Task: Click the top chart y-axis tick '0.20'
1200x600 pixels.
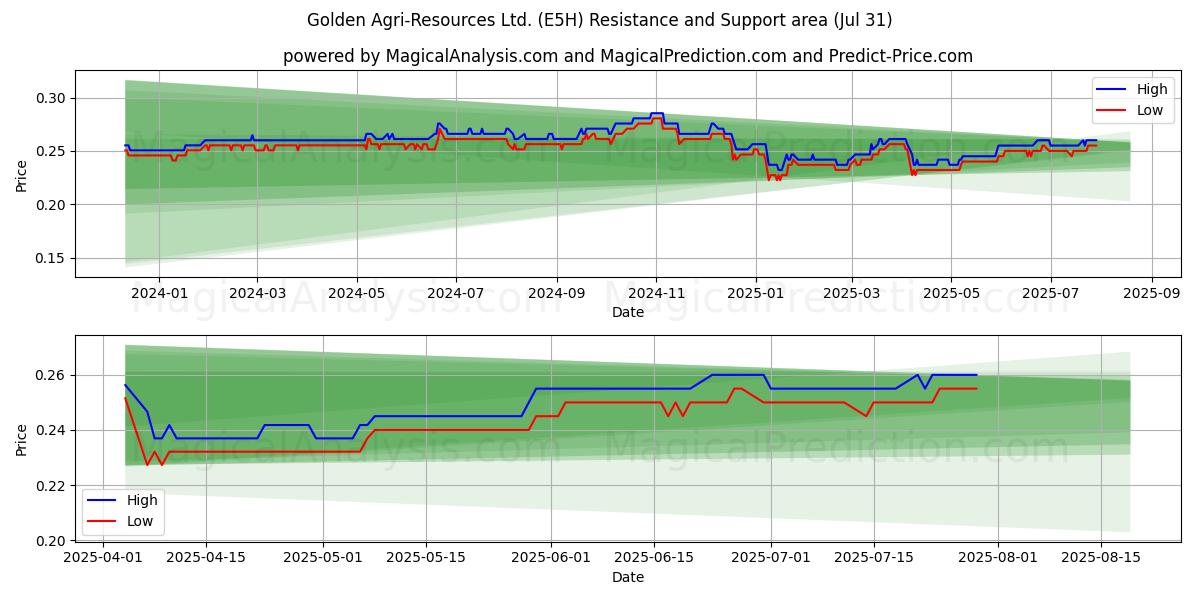Action: pos(52,205)
